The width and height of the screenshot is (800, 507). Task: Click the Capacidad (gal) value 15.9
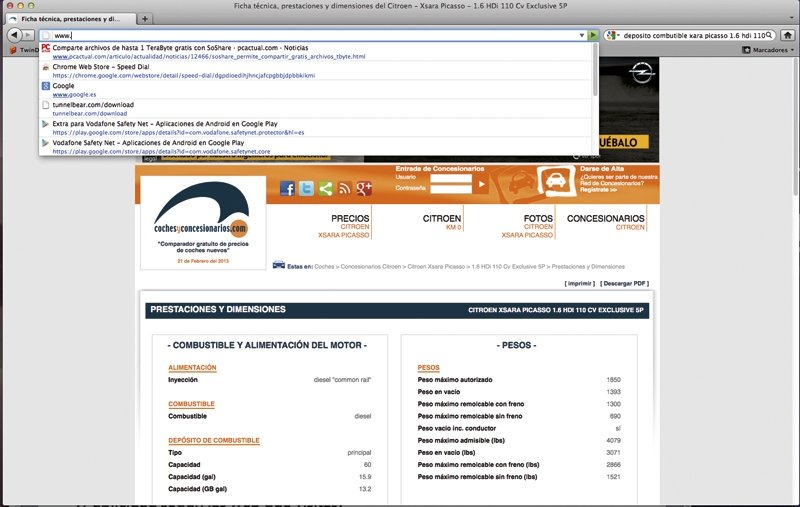365,477
